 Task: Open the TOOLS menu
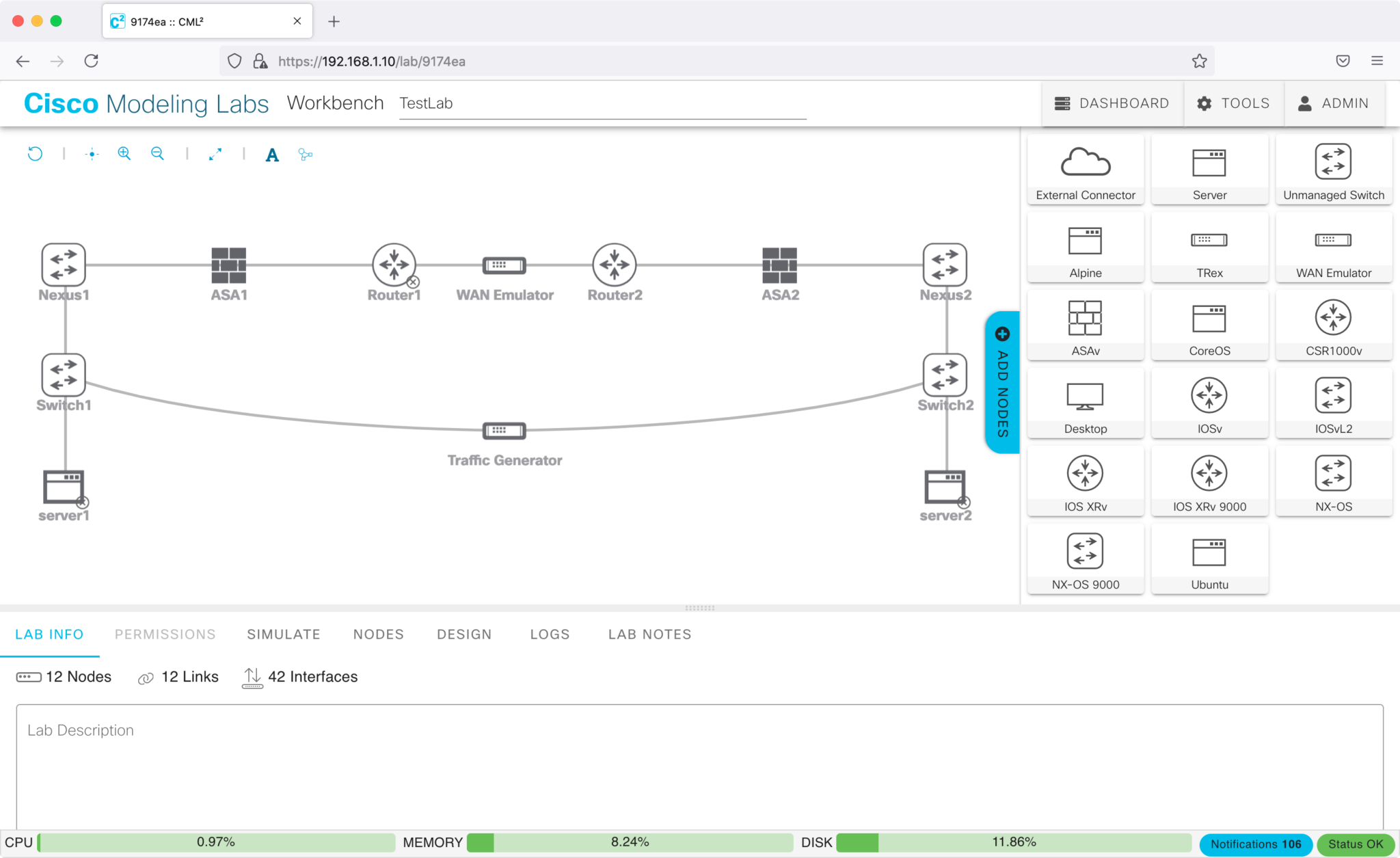point(1233,103)
